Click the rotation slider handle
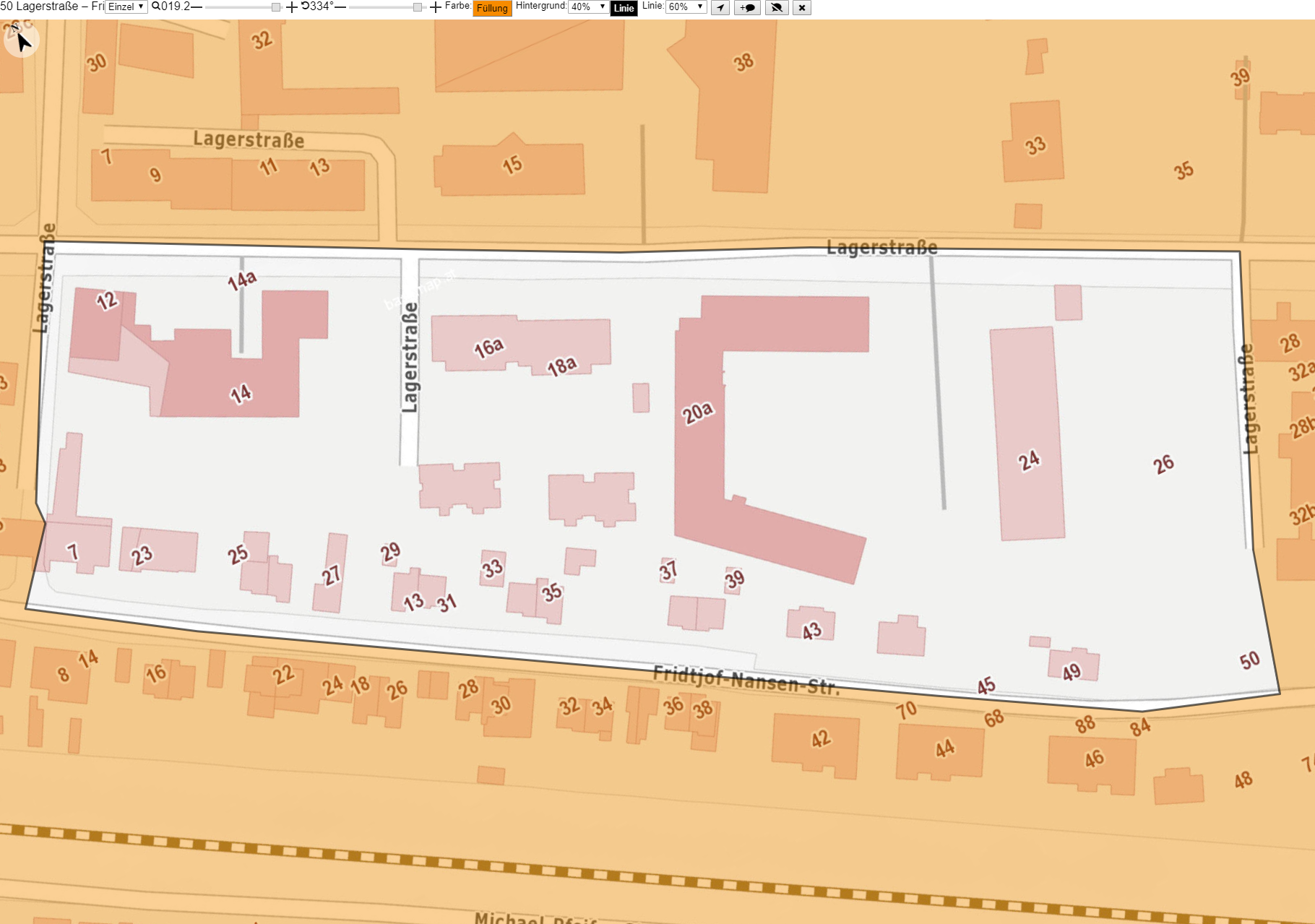 [418, 7]
